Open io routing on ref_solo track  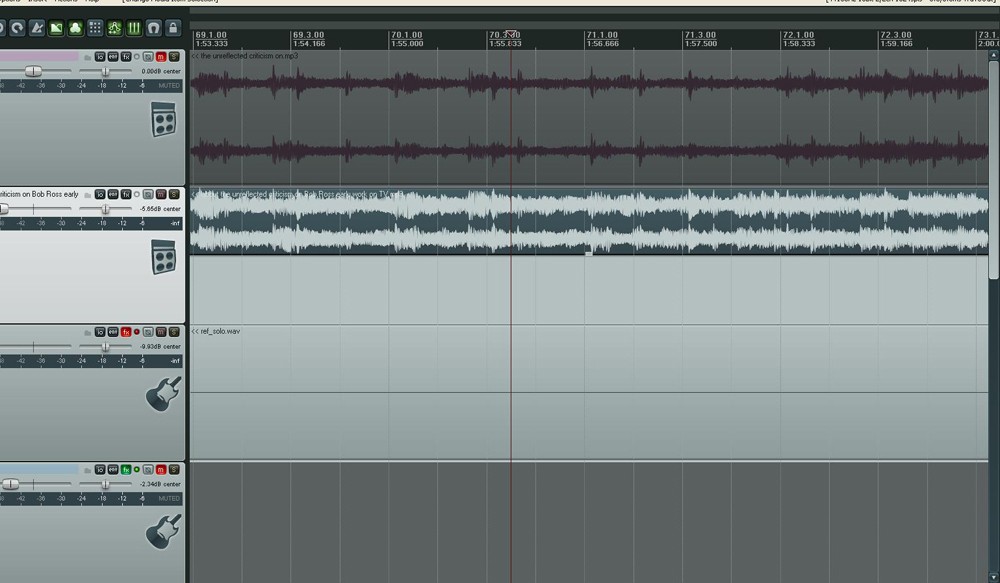click(99, 332)
